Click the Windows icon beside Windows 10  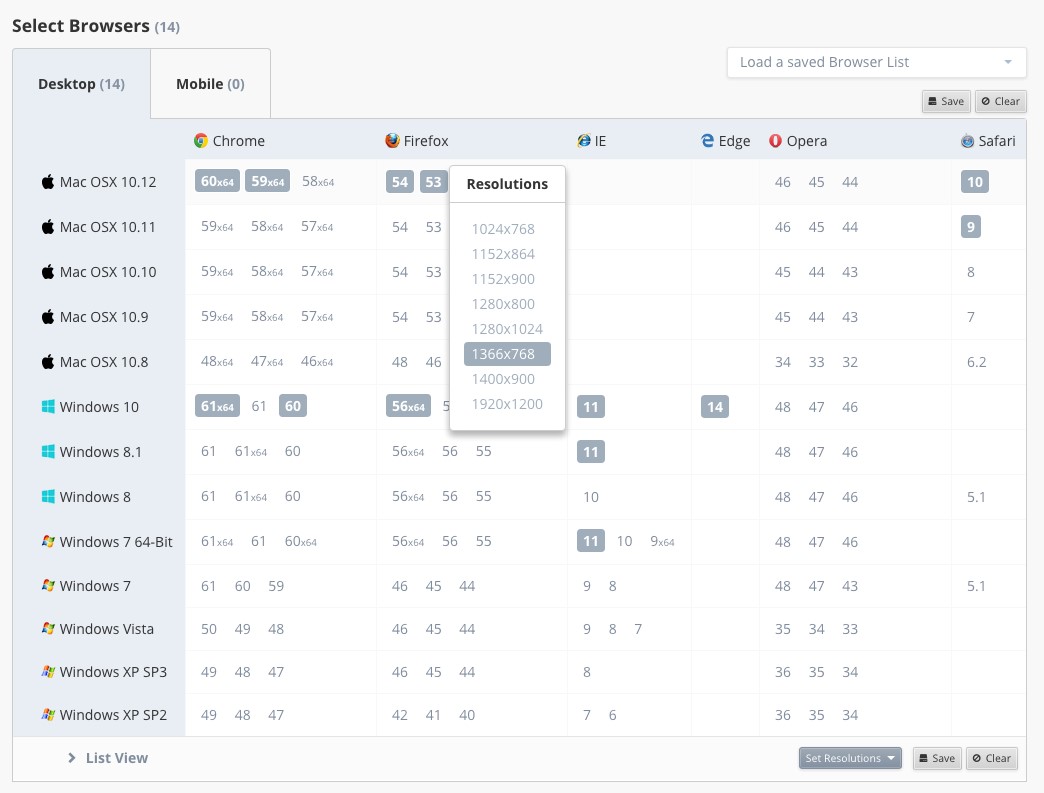47,407
